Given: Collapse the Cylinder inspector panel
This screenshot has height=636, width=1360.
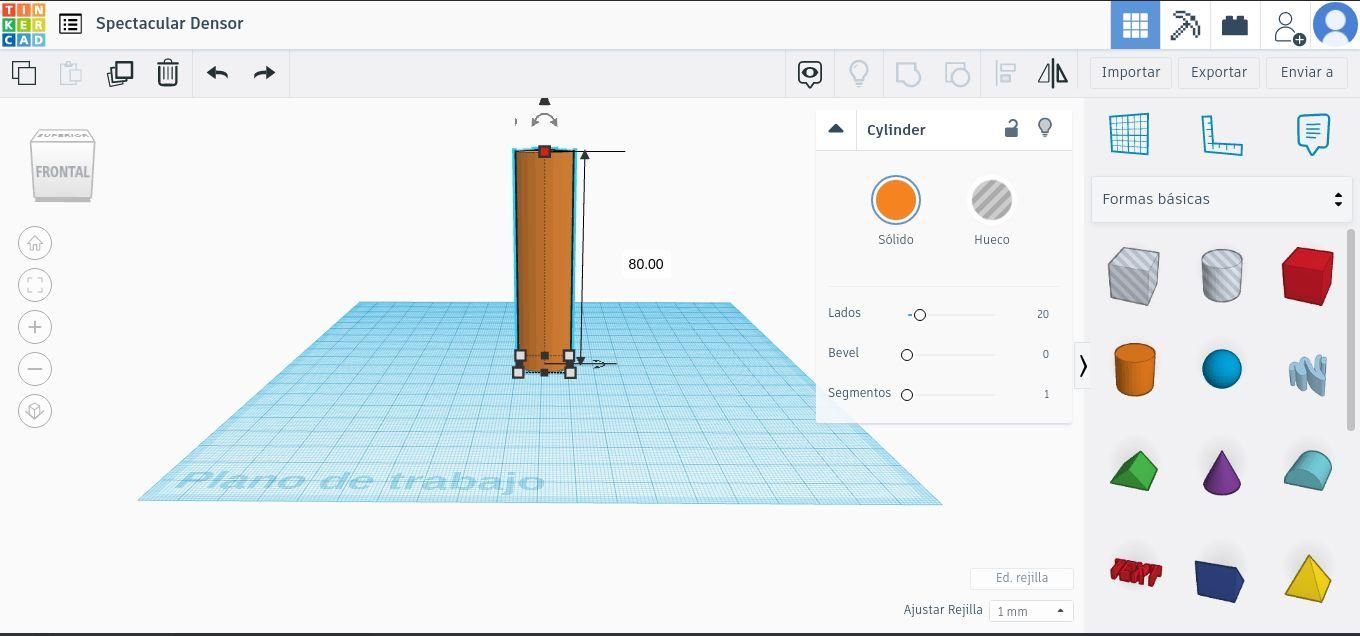Looking at the screenshot, I should click(836, 129).
